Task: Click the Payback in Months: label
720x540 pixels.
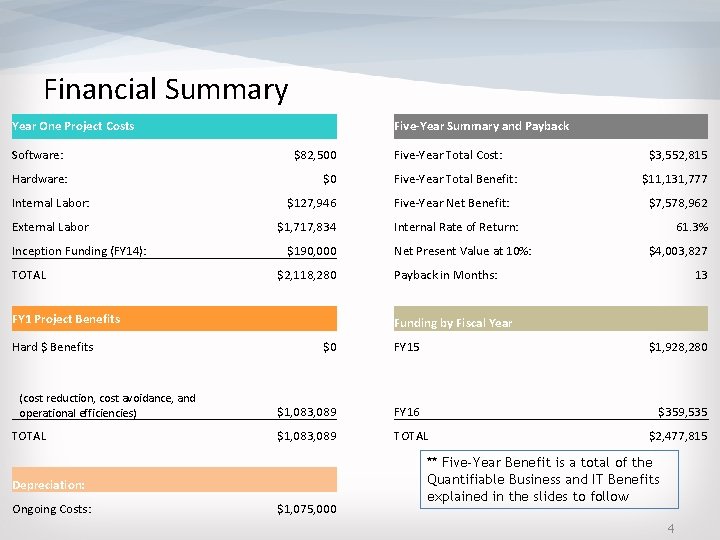Action: pyautogui.click(x=445, y=275)
